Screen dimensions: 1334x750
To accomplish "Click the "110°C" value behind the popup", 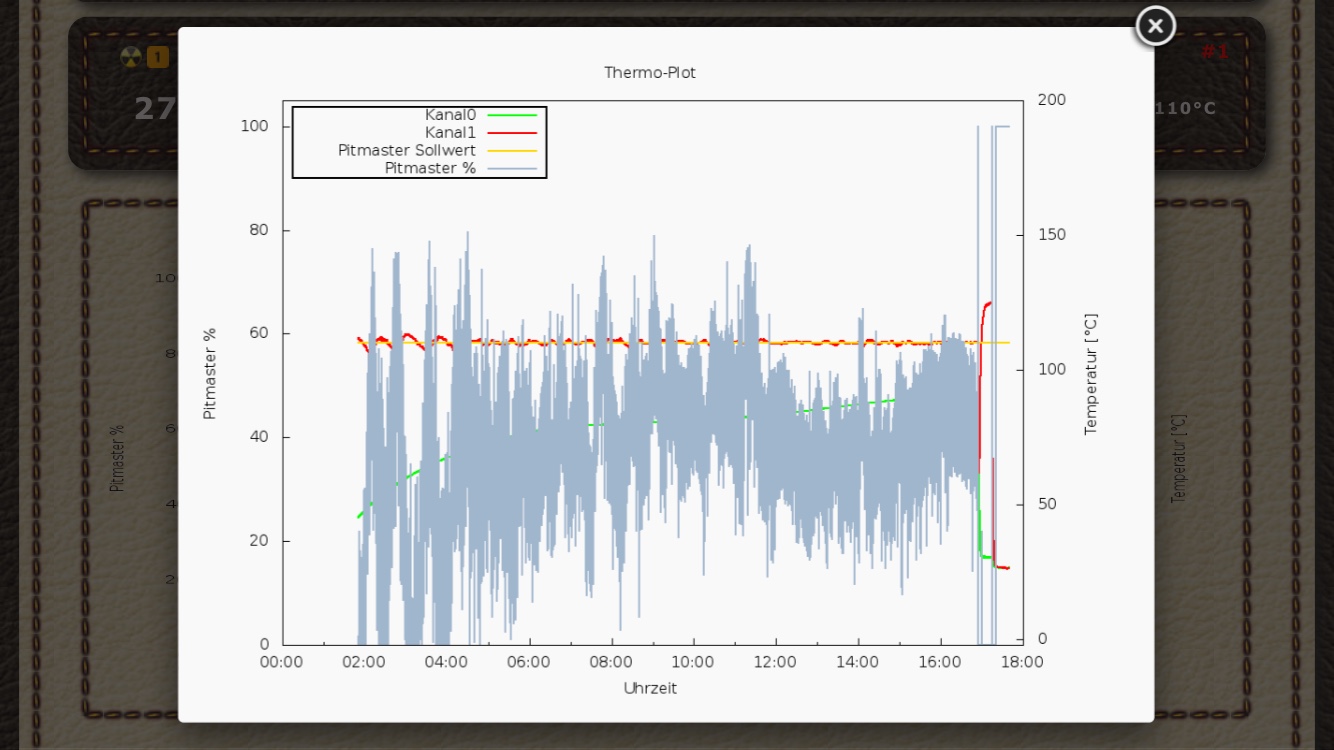I will 1186,108.
